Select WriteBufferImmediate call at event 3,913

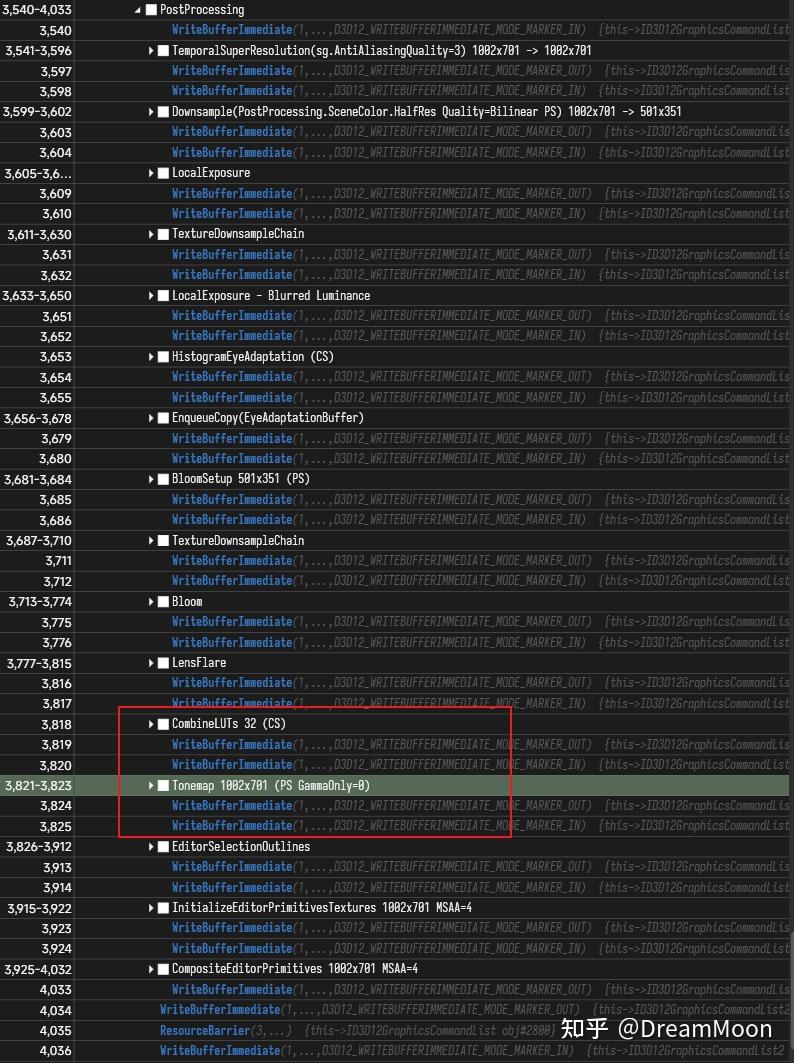coord(232,867)
